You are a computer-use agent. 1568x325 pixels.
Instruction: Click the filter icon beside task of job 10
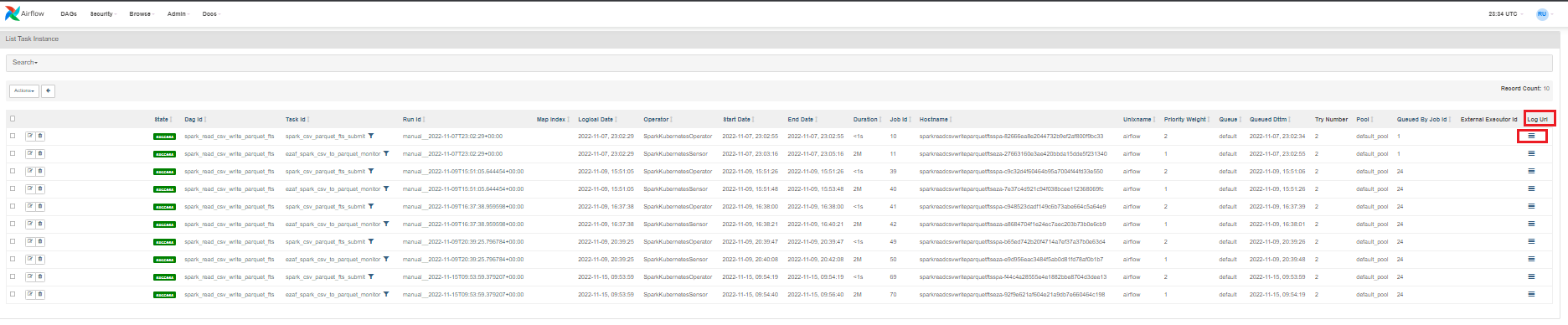coord(371,136)
